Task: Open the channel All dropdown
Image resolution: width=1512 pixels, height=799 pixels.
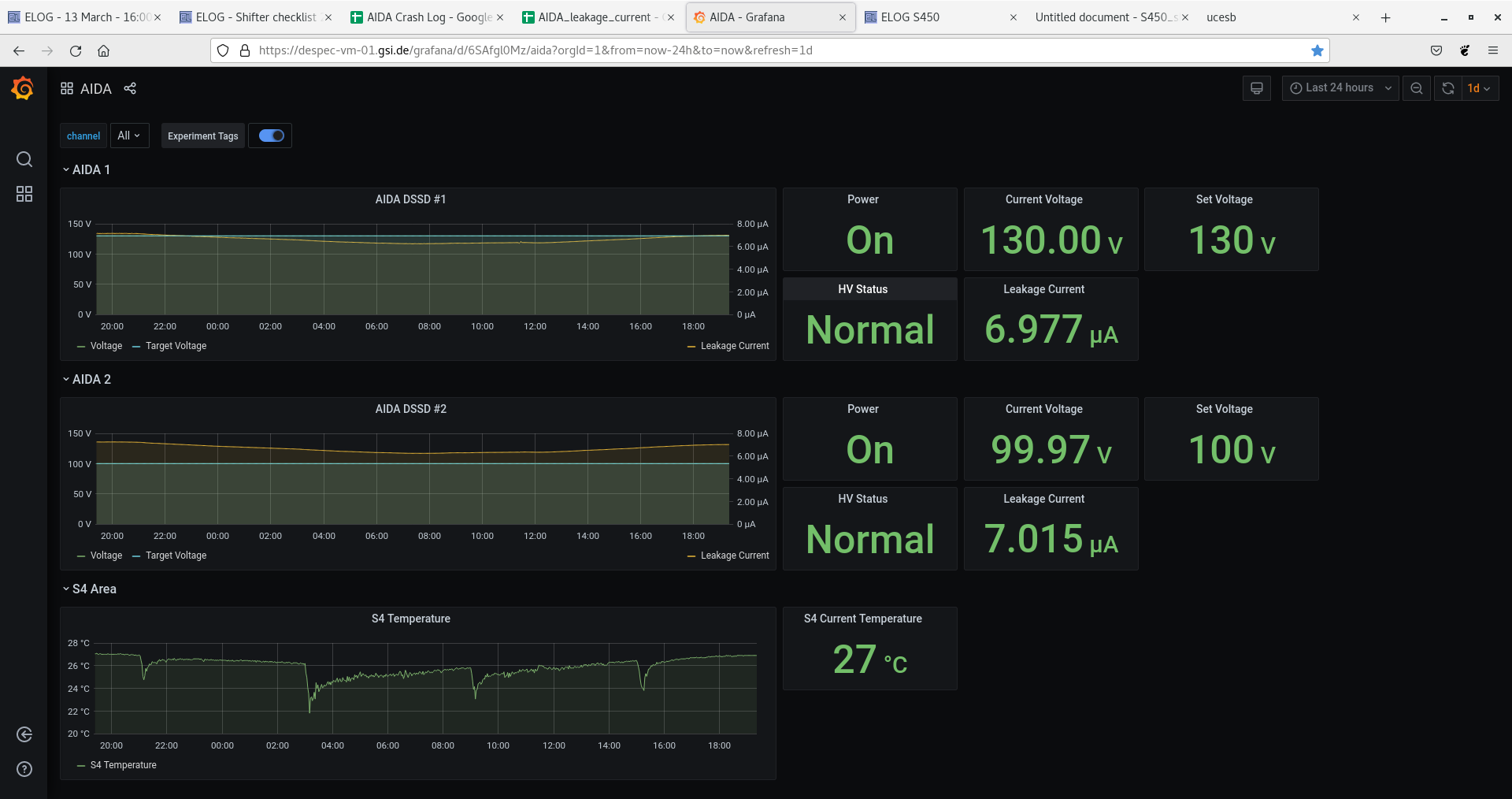Action: coord(129,136)
